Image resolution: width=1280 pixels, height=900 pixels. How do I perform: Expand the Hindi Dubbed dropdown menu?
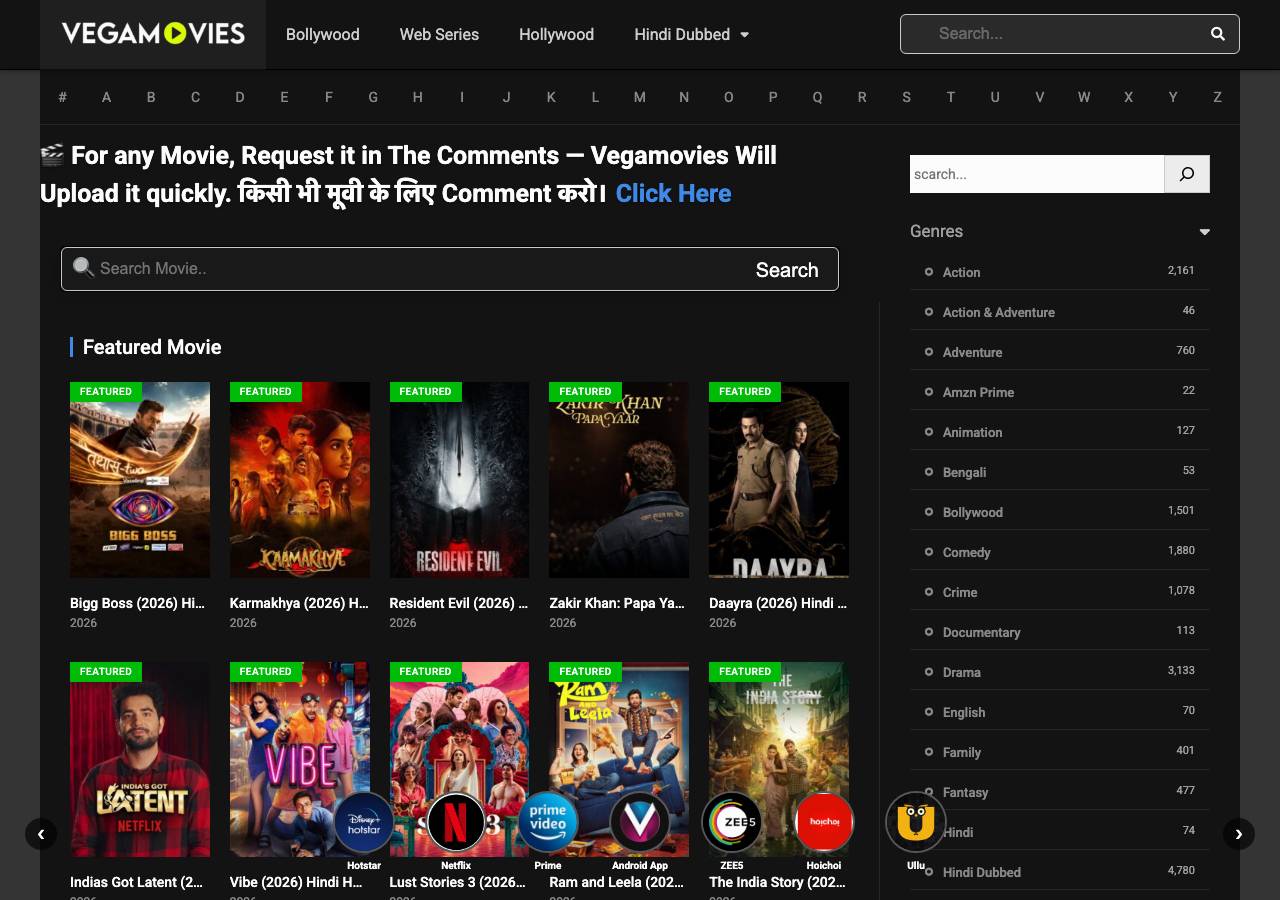point(691,34)
